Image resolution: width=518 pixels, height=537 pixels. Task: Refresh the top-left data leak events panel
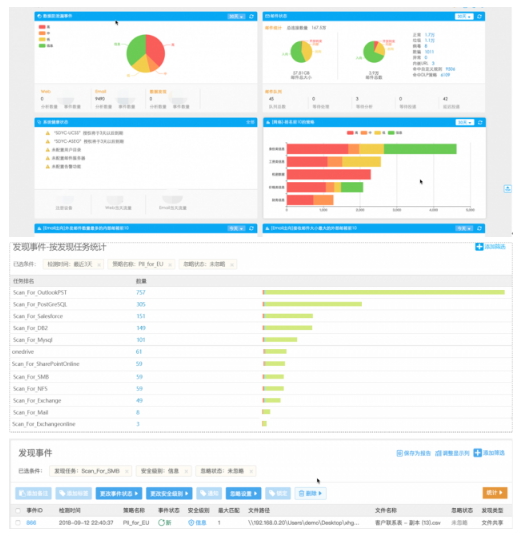251,16
